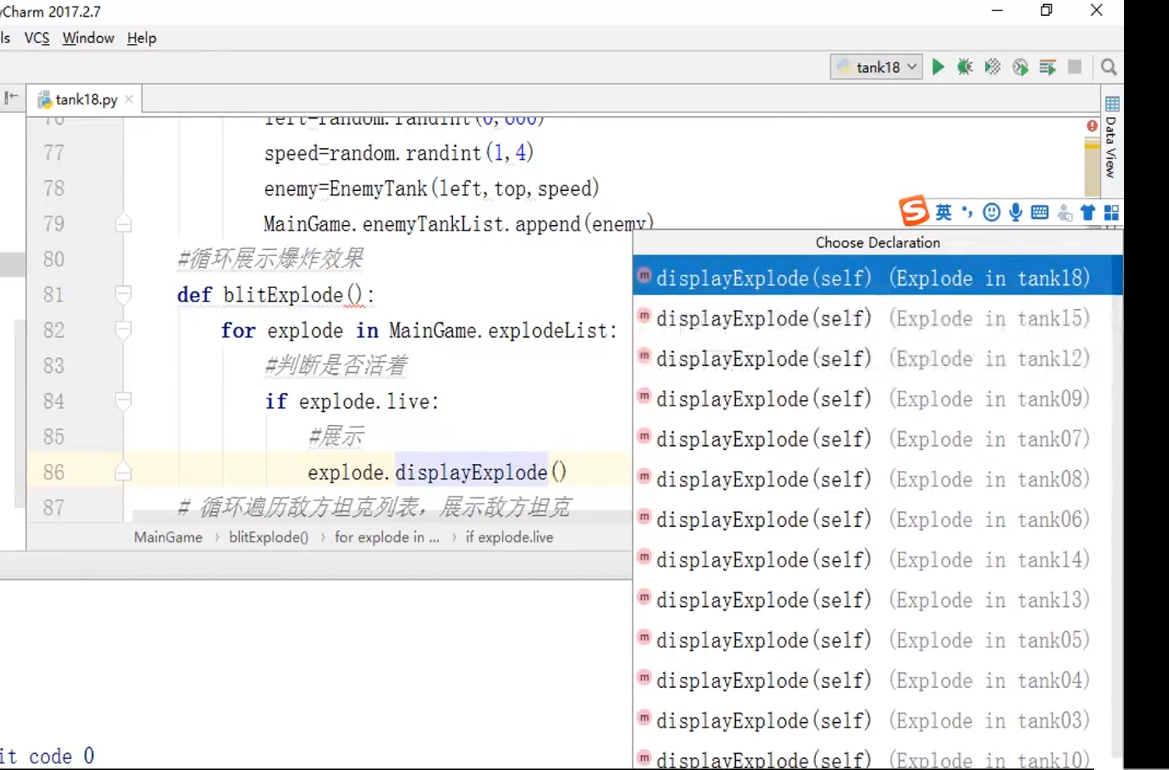This screenshot has width=1169, height=770.
Task: Collapse the for loop fold on line 82
Action: (124, 330)
